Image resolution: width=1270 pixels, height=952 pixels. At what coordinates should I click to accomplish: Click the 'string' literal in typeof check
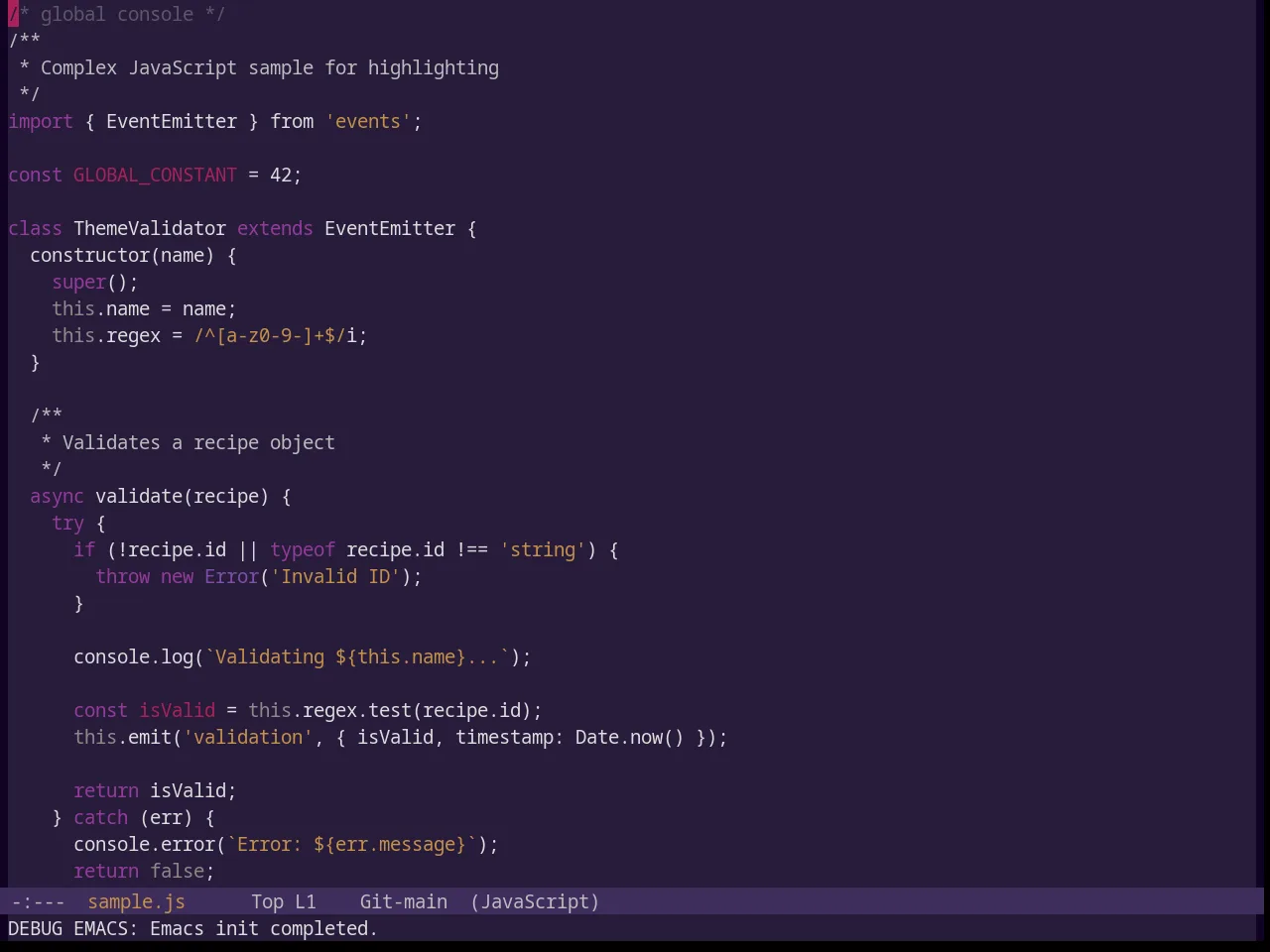click(543, 550)
